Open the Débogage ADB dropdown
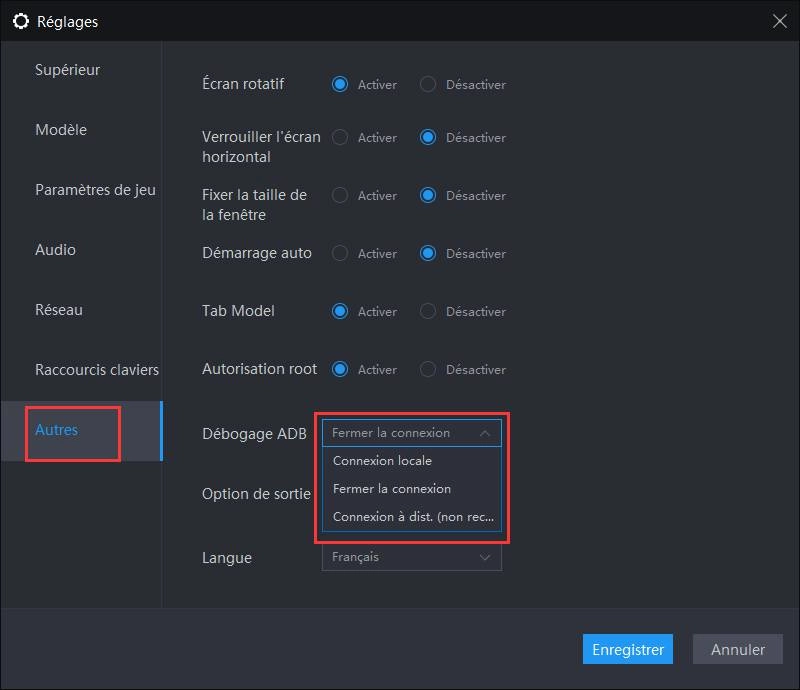 (x=412, y=432)
